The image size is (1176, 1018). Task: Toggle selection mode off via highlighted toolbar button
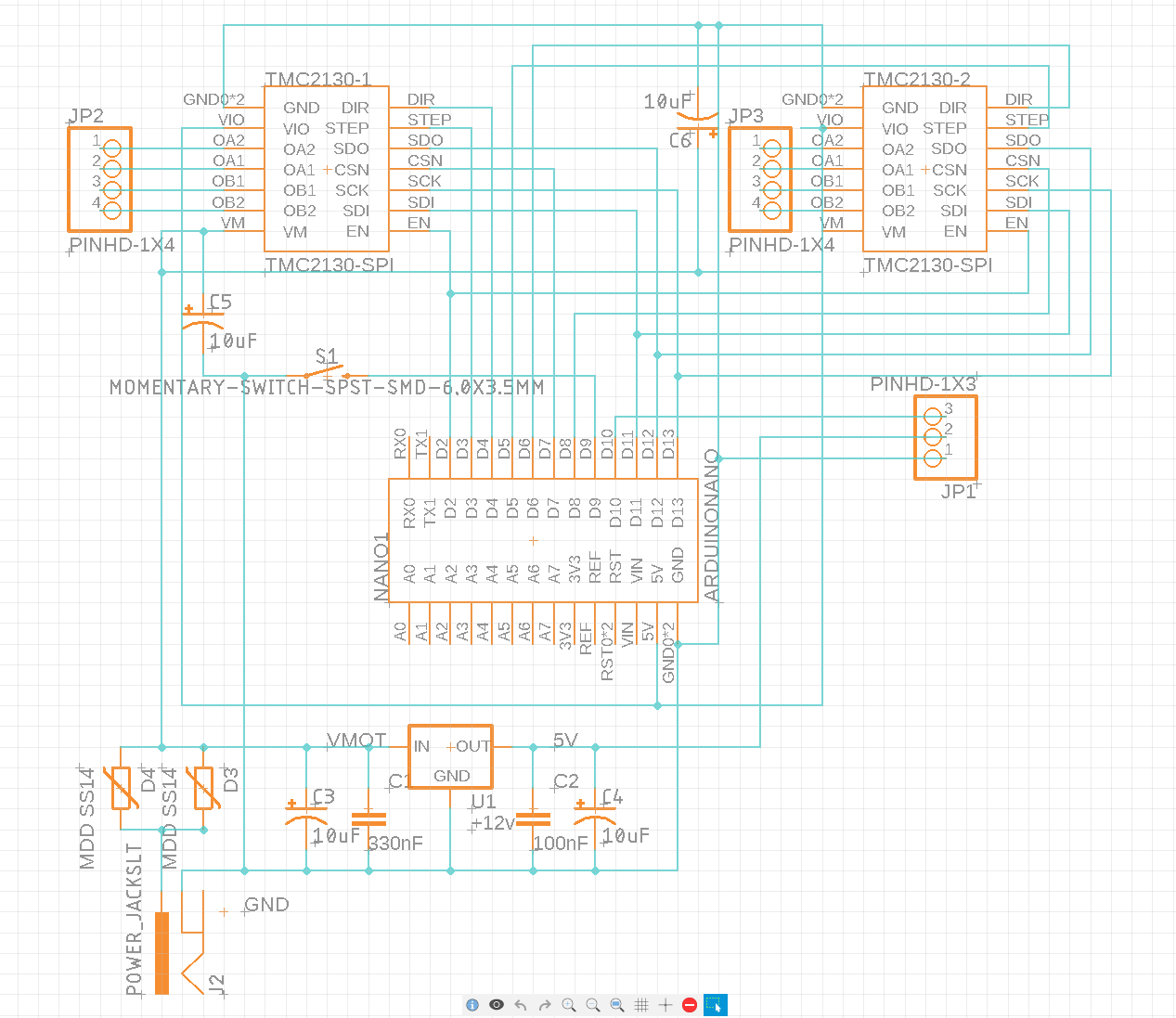(715, 1005)
